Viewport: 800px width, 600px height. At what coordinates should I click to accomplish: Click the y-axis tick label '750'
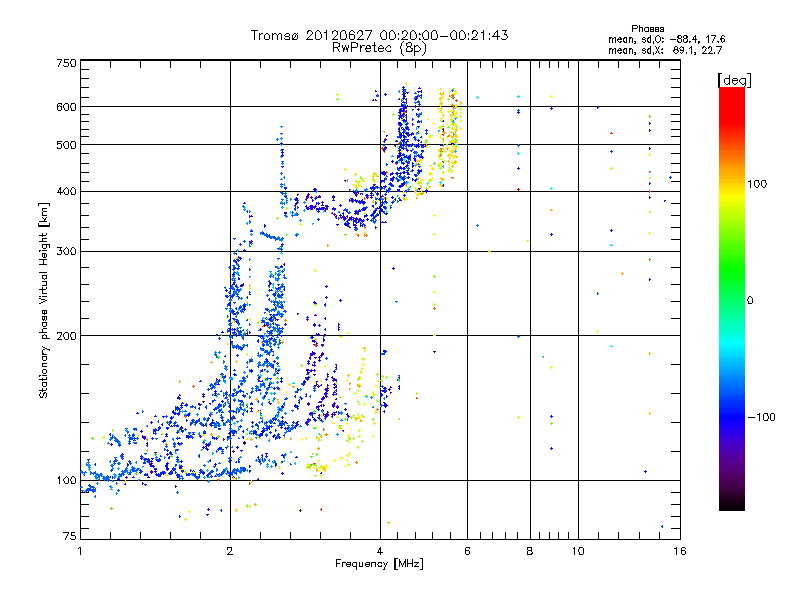66,63
